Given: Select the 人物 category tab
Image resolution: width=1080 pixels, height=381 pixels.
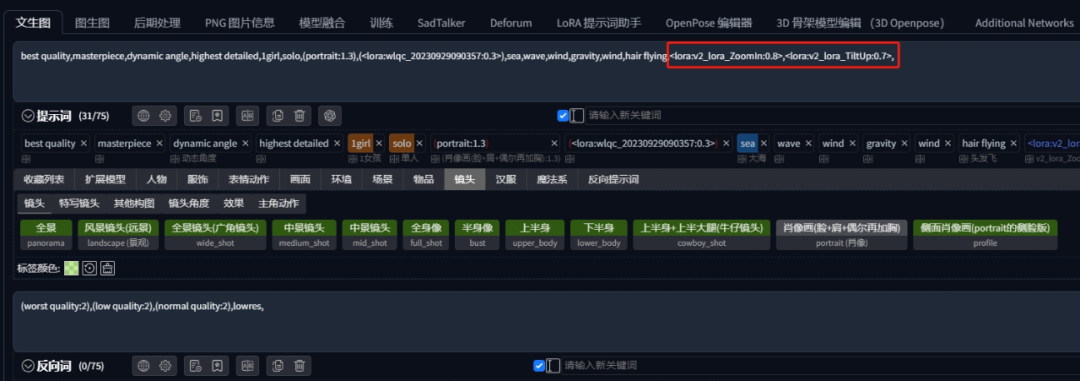Looking at the screenshot, I should [x=156, y=180].
